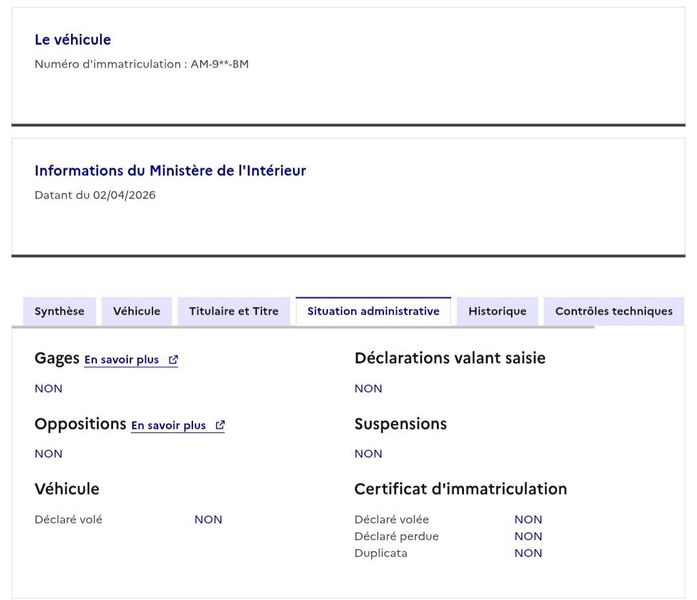Click the Situation administrative tab
Image resolution: width=697 pixels, height=600 pixels.
pos(373,311)
